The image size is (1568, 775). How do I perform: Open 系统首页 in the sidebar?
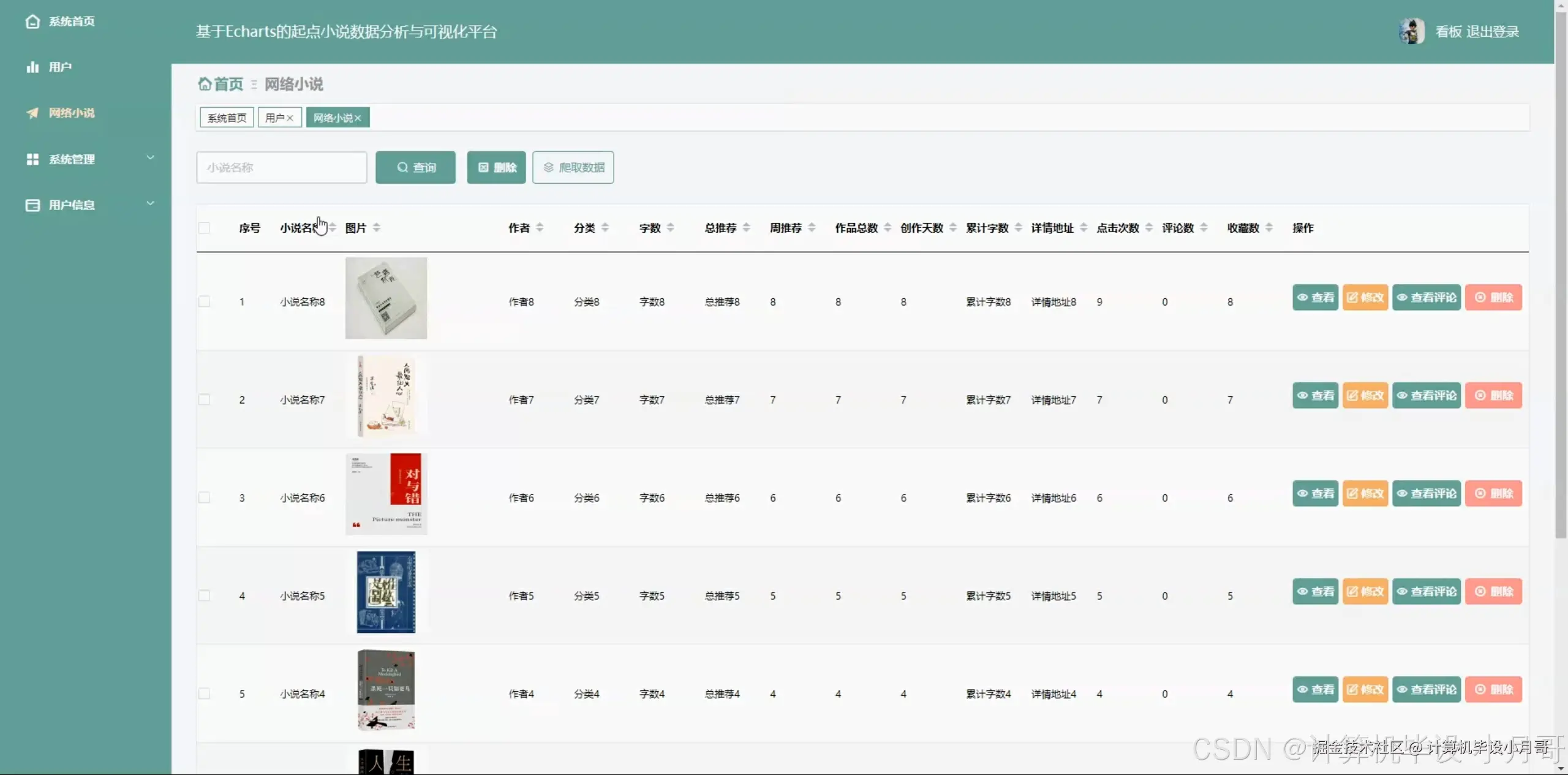(x=71, y=21)
